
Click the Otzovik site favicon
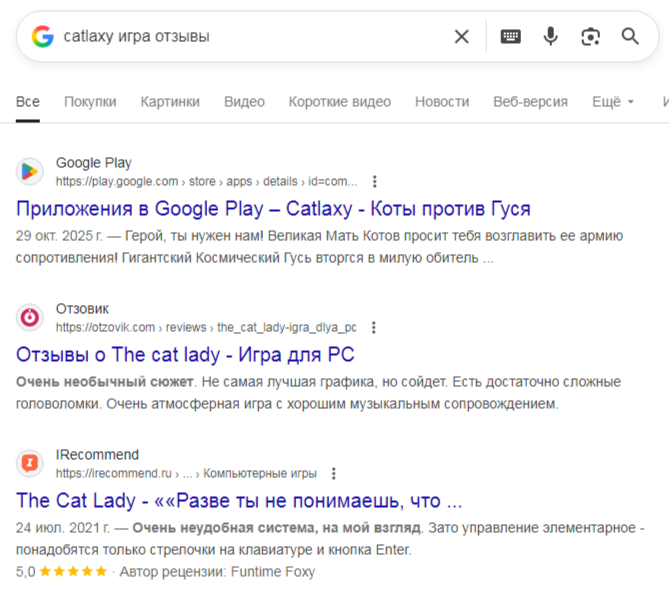point(31,317)
